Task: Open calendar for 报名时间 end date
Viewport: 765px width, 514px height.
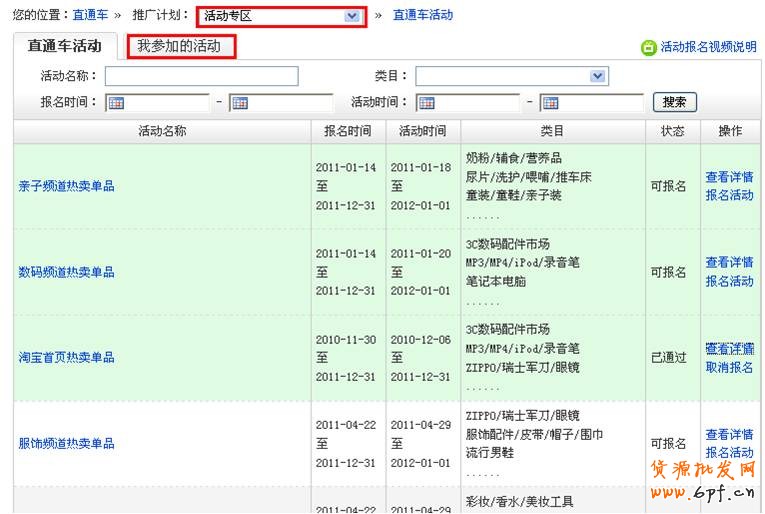Action: point(240,103)
